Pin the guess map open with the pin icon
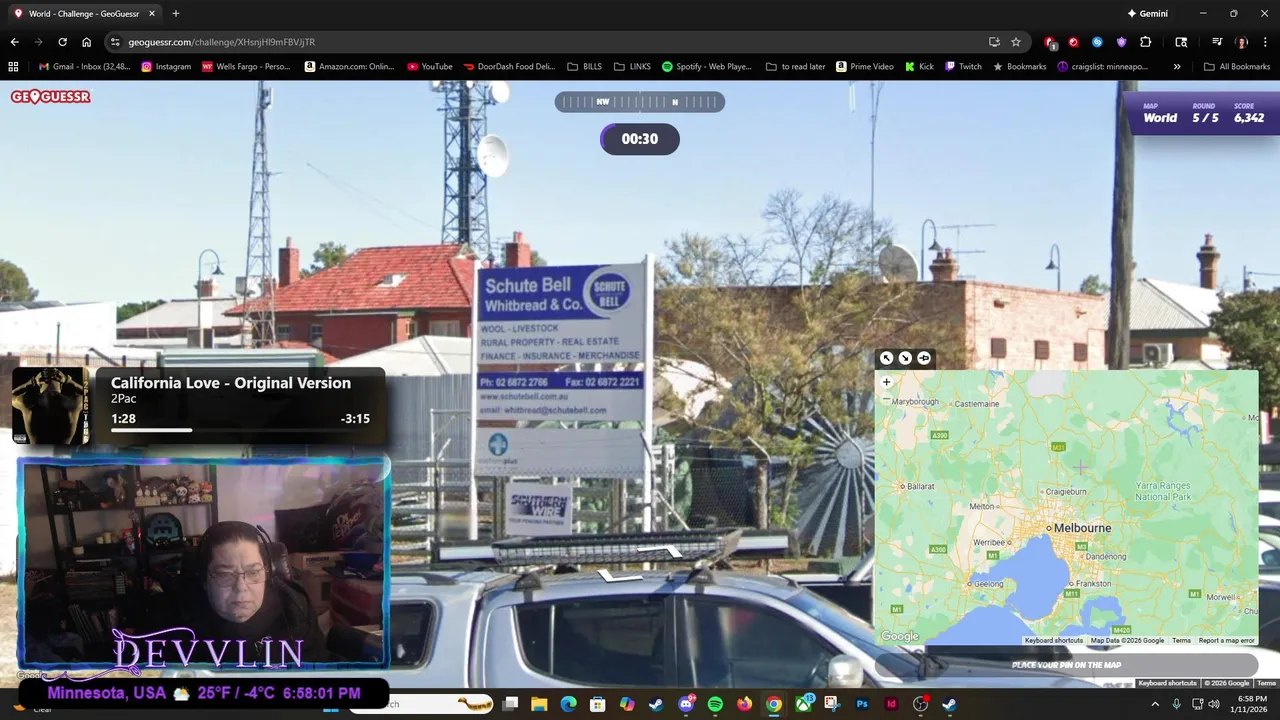 click(x=924, y=358)
